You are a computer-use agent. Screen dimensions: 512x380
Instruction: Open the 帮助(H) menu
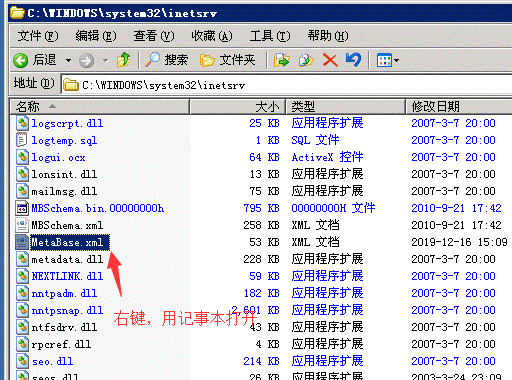(x=328, y=36)
